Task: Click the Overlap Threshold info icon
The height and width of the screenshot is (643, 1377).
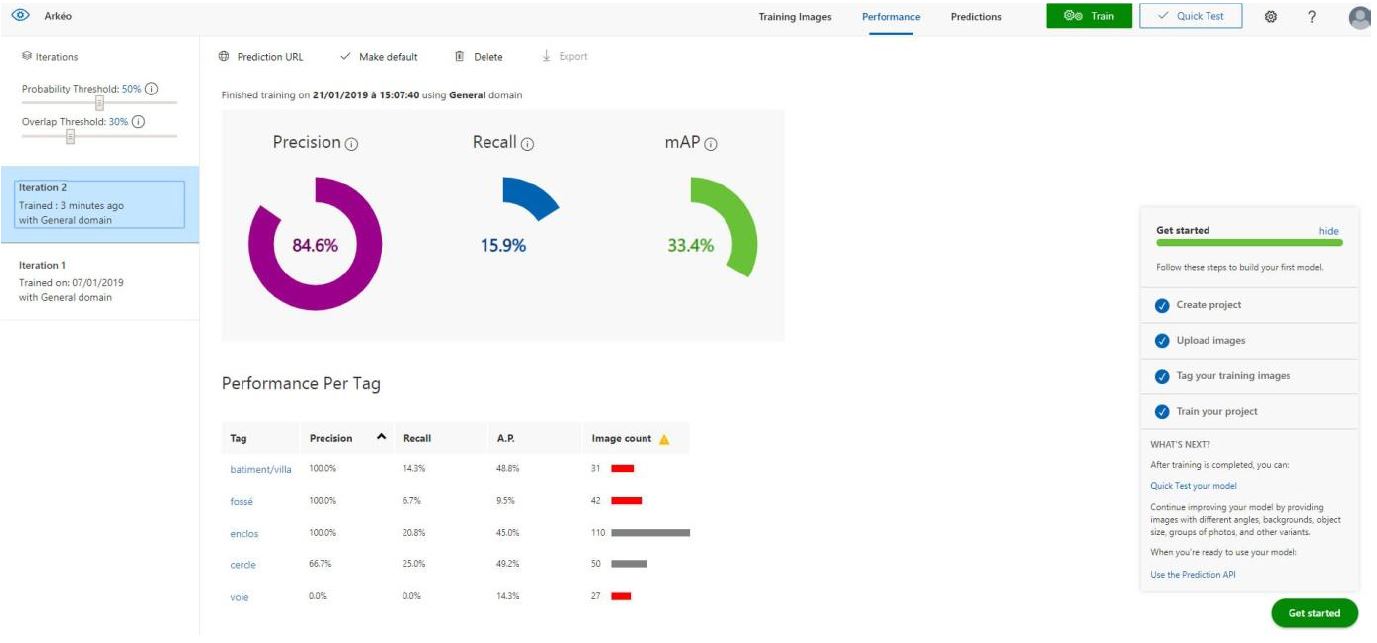Action: click(x=139, y=122)
